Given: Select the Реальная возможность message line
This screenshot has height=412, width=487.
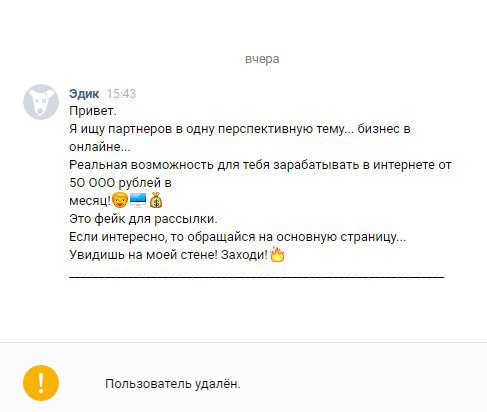Looking at the screenshot, I should click(260, 165).
